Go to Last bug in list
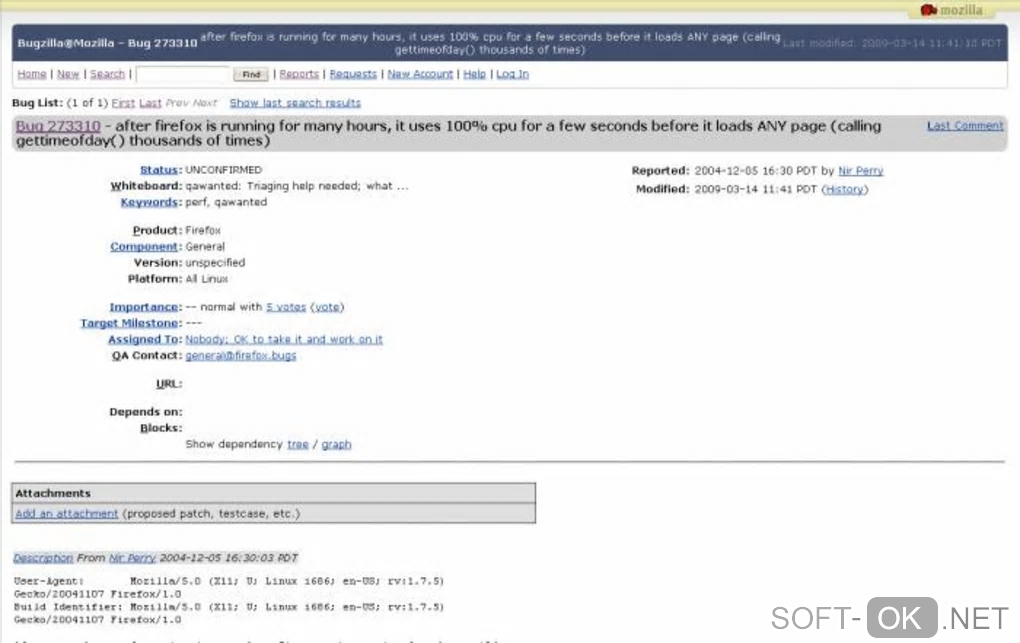The width and height of the screenshot is (1020, 643). click(150, 103)
